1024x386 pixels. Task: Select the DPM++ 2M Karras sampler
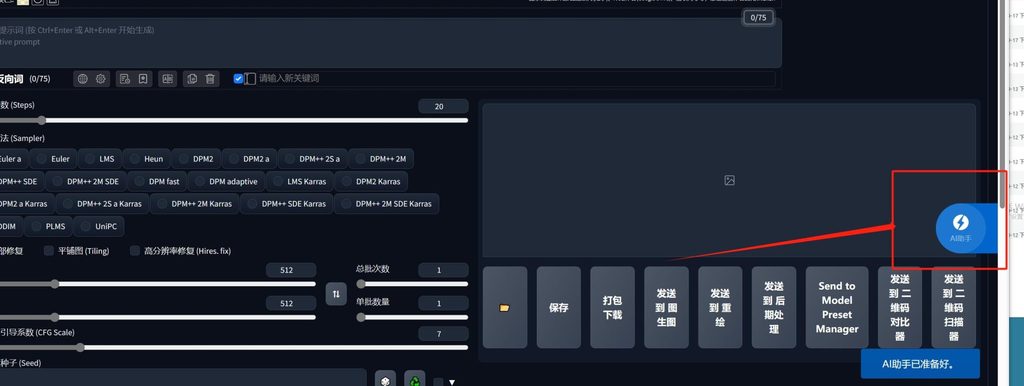coord(195,204)
